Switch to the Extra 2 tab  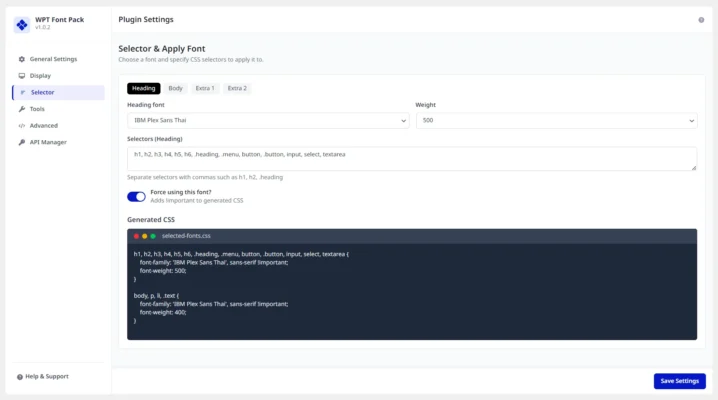pyautogui.click(x=237, y=88)
